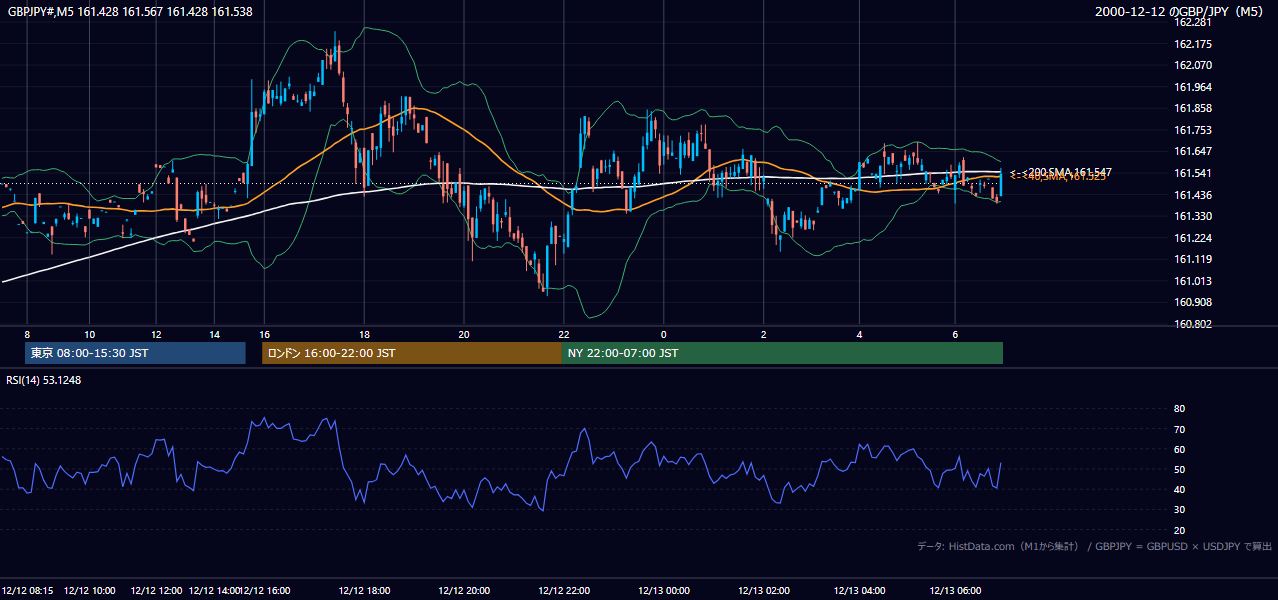Click bottom time label 12/13 00:00
Image resolution: width=1278 pixels, height=600 pixels.
[663, 590]
